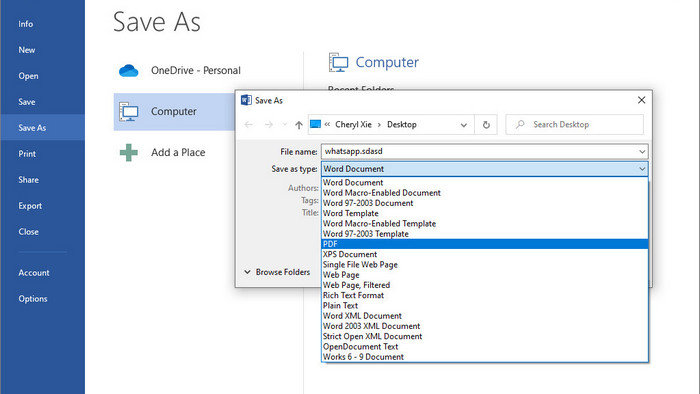The image size is (700, 394).
Task: Close the Save As dialog
Action: pos(642,100)
